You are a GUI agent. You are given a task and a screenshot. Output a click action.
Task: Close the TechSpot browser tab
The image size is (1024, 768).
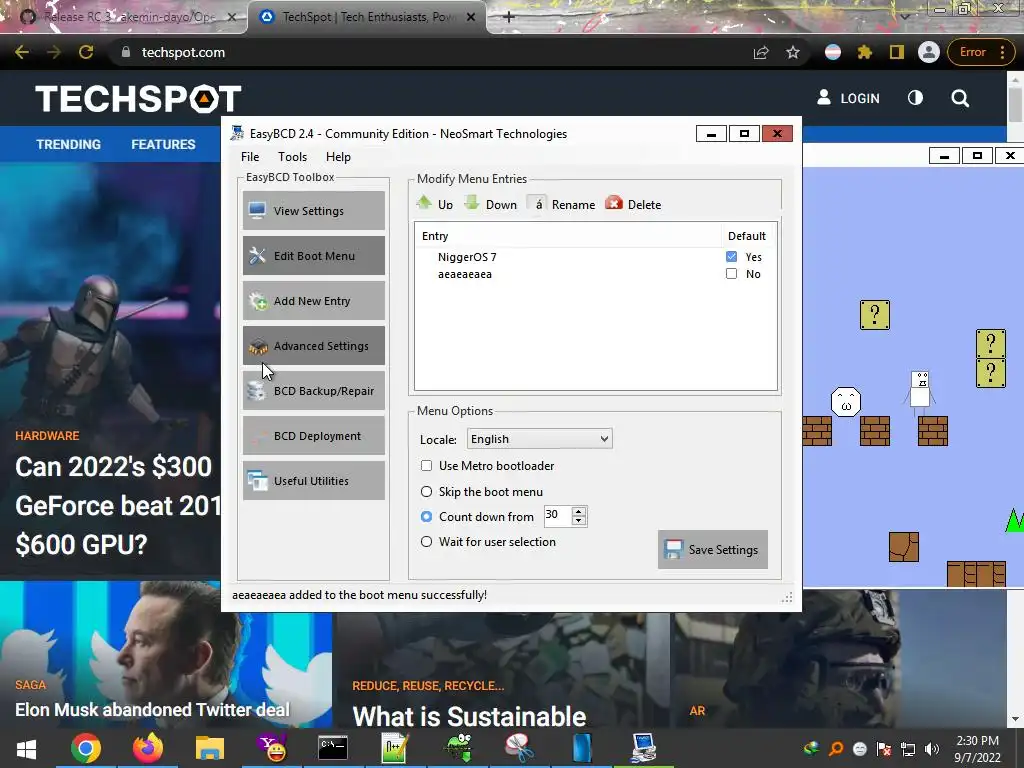click(471, 17)
